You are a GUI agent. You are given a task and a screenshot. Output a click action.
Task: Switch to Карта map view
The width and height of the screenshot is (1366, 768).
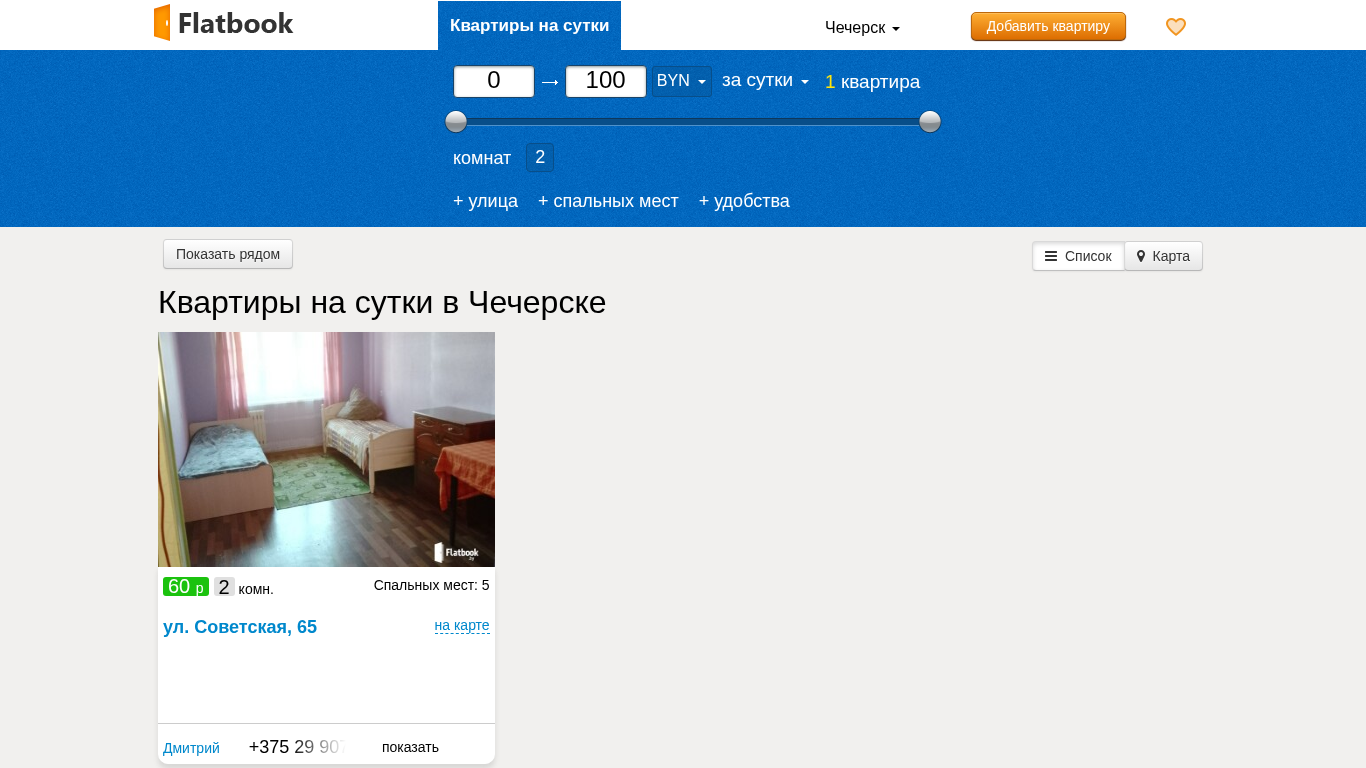tap(1163, 256)
